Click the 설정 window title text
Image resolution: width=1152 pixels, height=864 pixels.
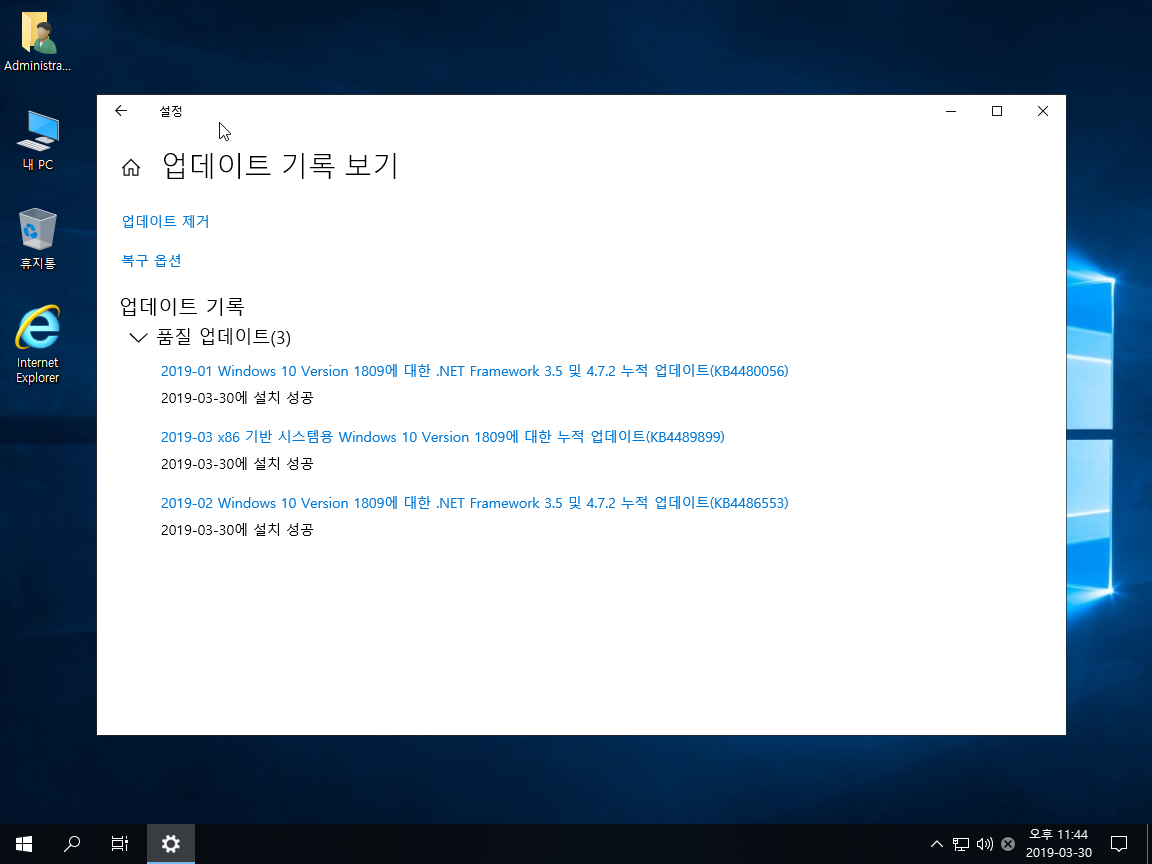tap(170, 111)
